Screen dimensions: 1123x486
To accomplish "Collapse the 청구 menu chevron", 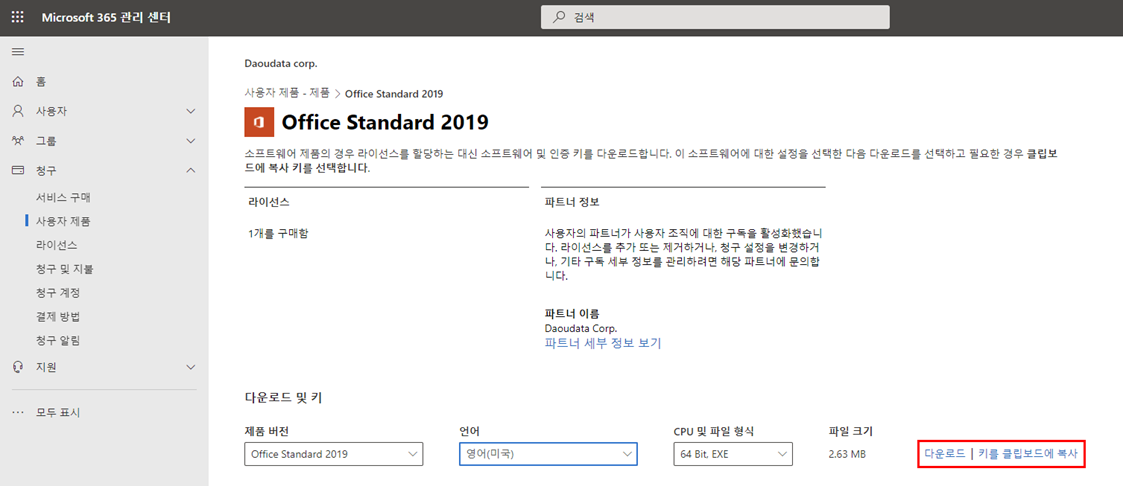I will [x=191, y=170].
